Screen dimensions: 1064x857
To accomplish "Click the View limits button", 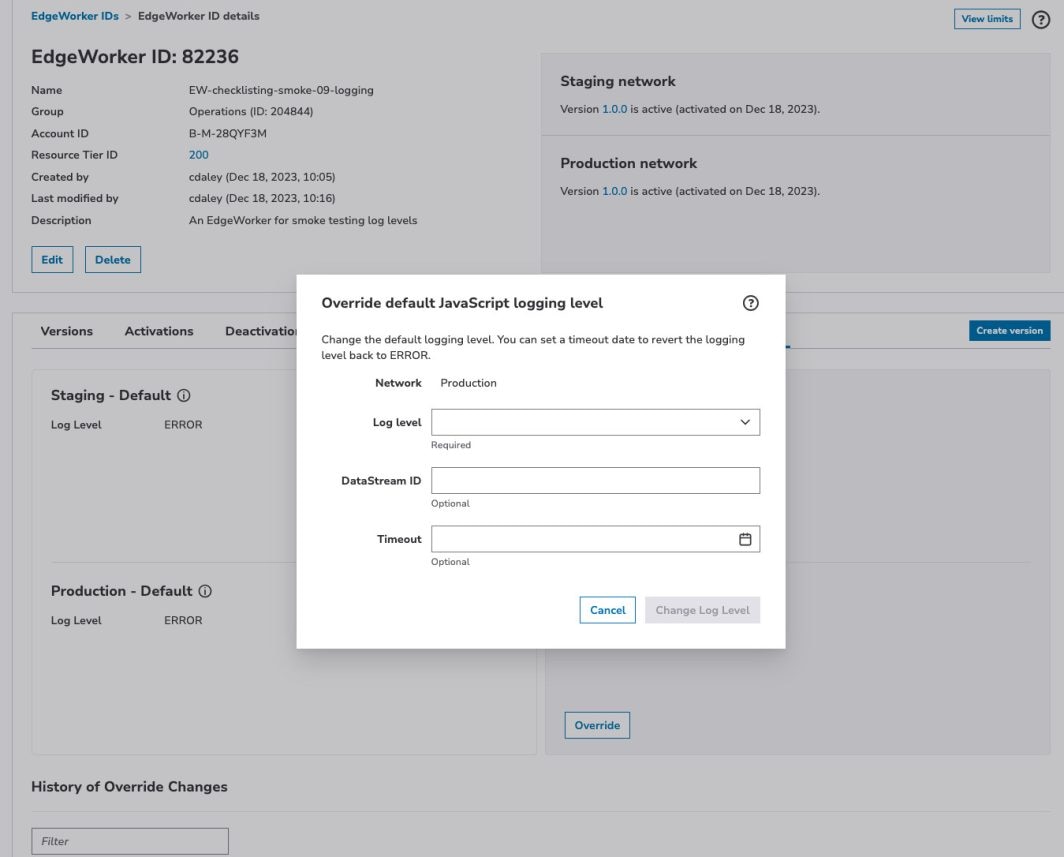I will [x=987, y=19].
